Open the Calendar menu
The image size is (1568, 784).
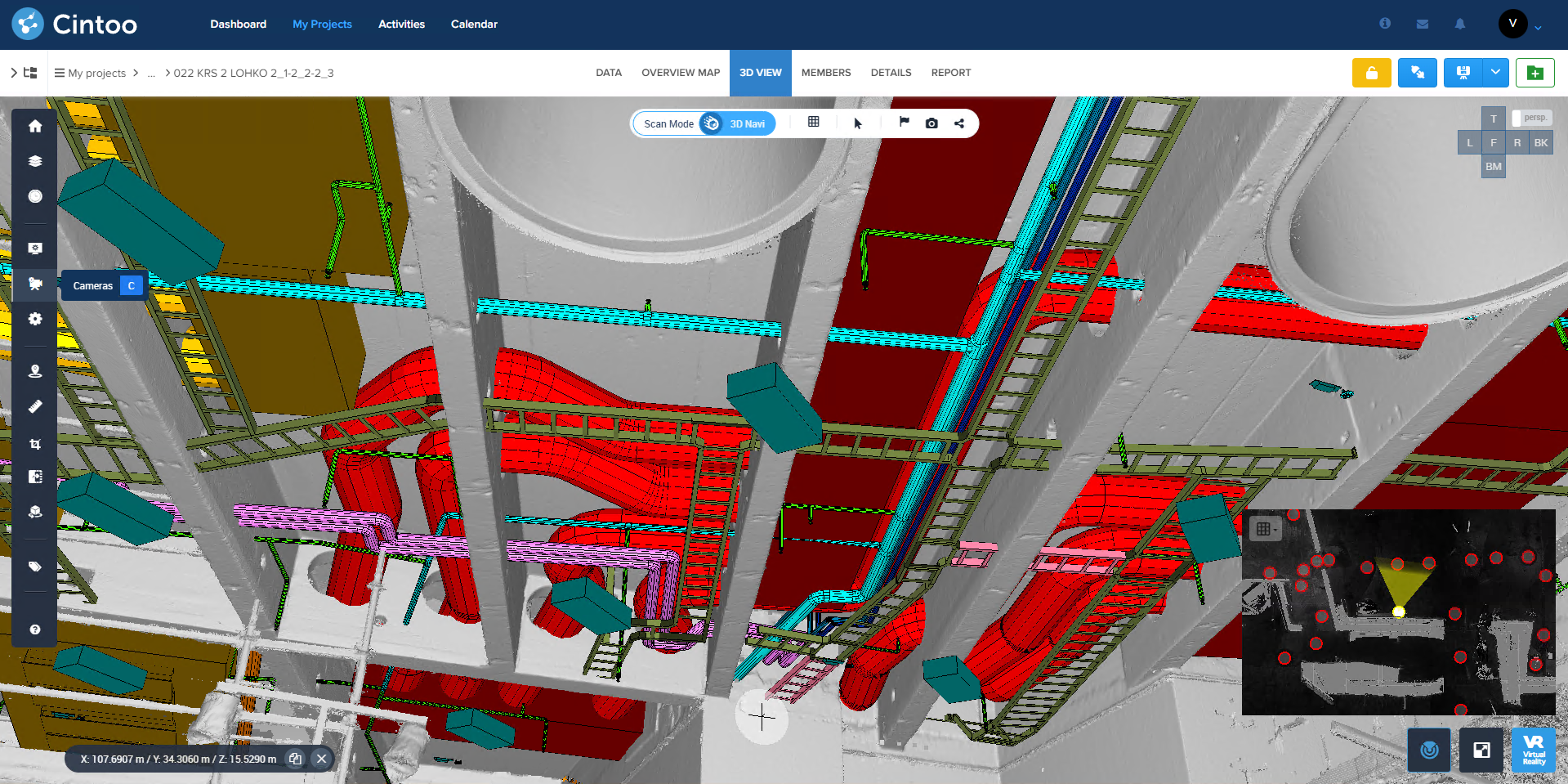474,24
